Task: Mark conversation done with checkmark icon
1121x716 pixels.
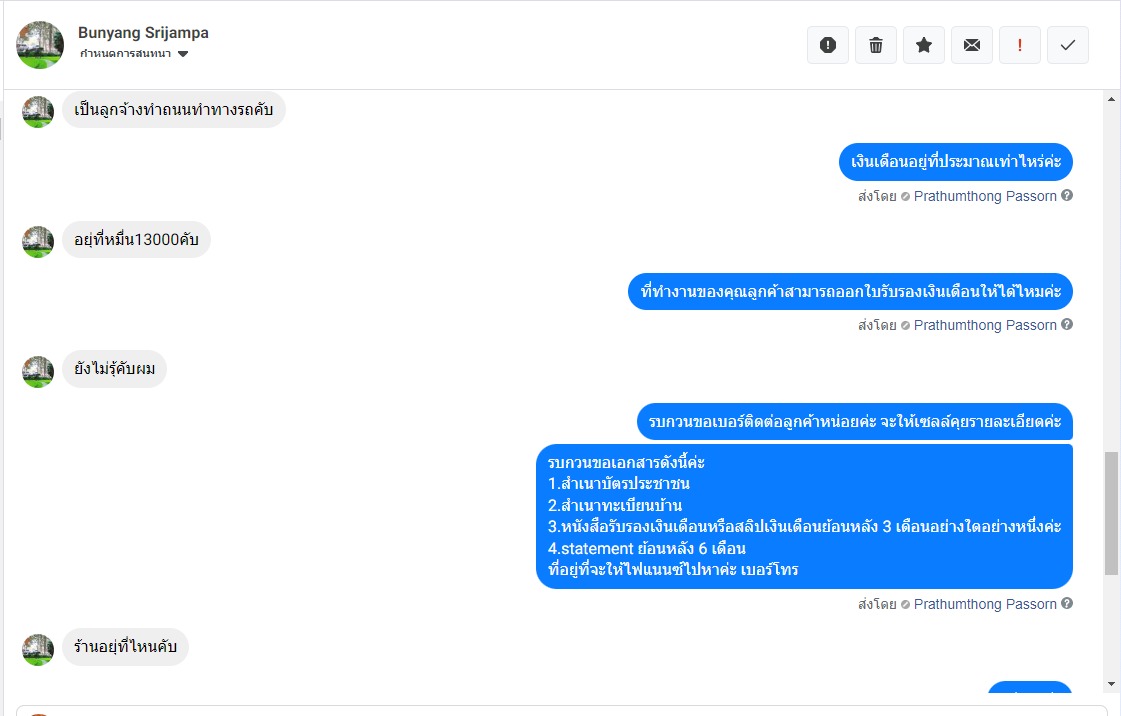Action: [x=1067, y=45]
